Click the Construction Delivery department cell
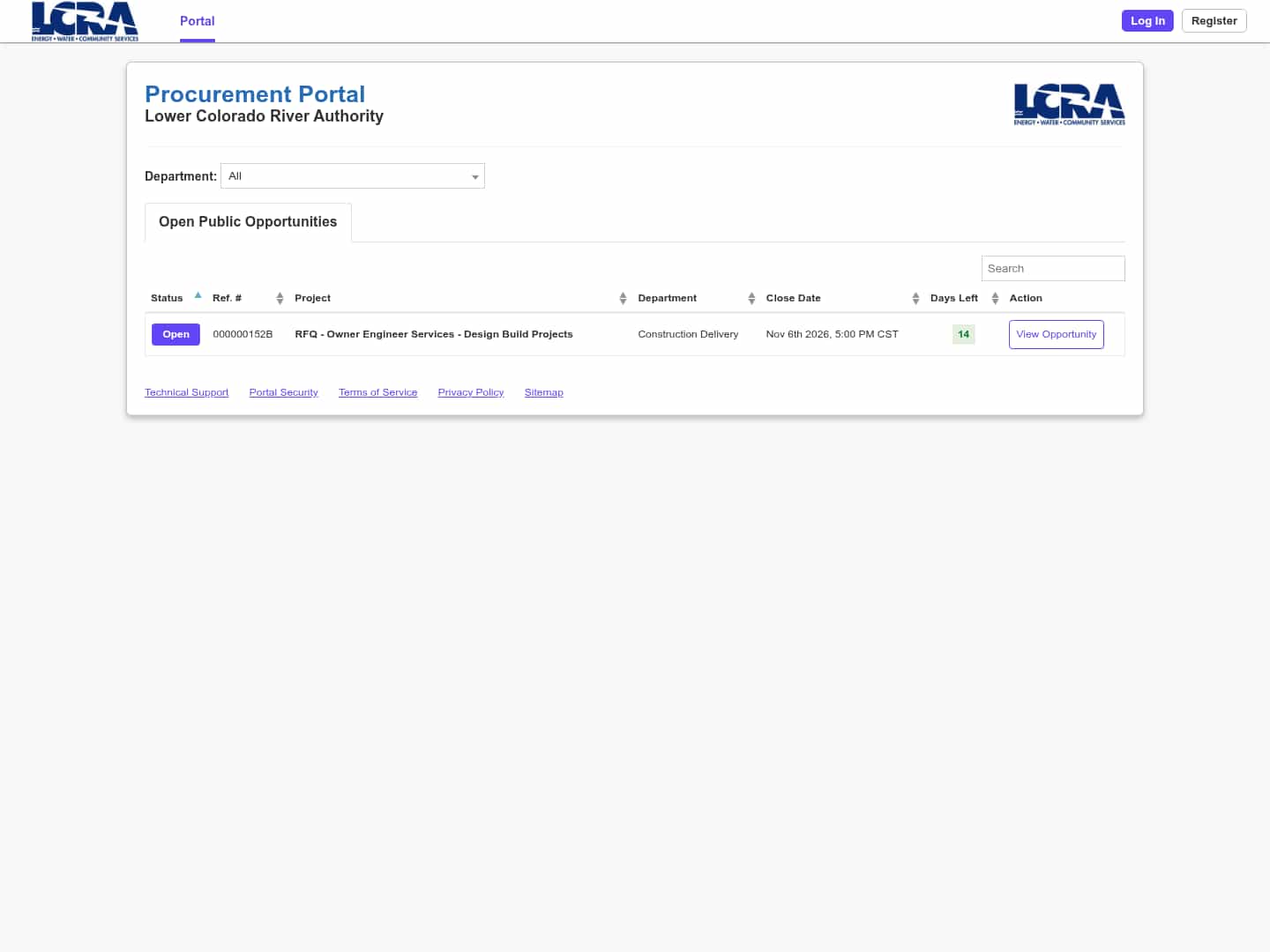Image resolution: width=1270 pixels, height=952 pixels. coord(688,334)
